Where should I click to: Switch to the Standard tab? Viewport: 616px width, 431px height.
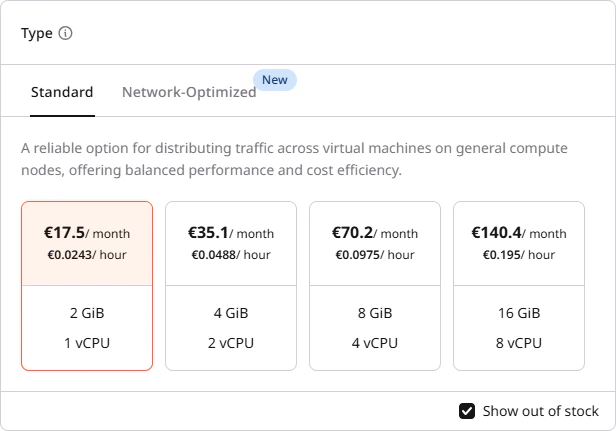click(x=62, y=92)
